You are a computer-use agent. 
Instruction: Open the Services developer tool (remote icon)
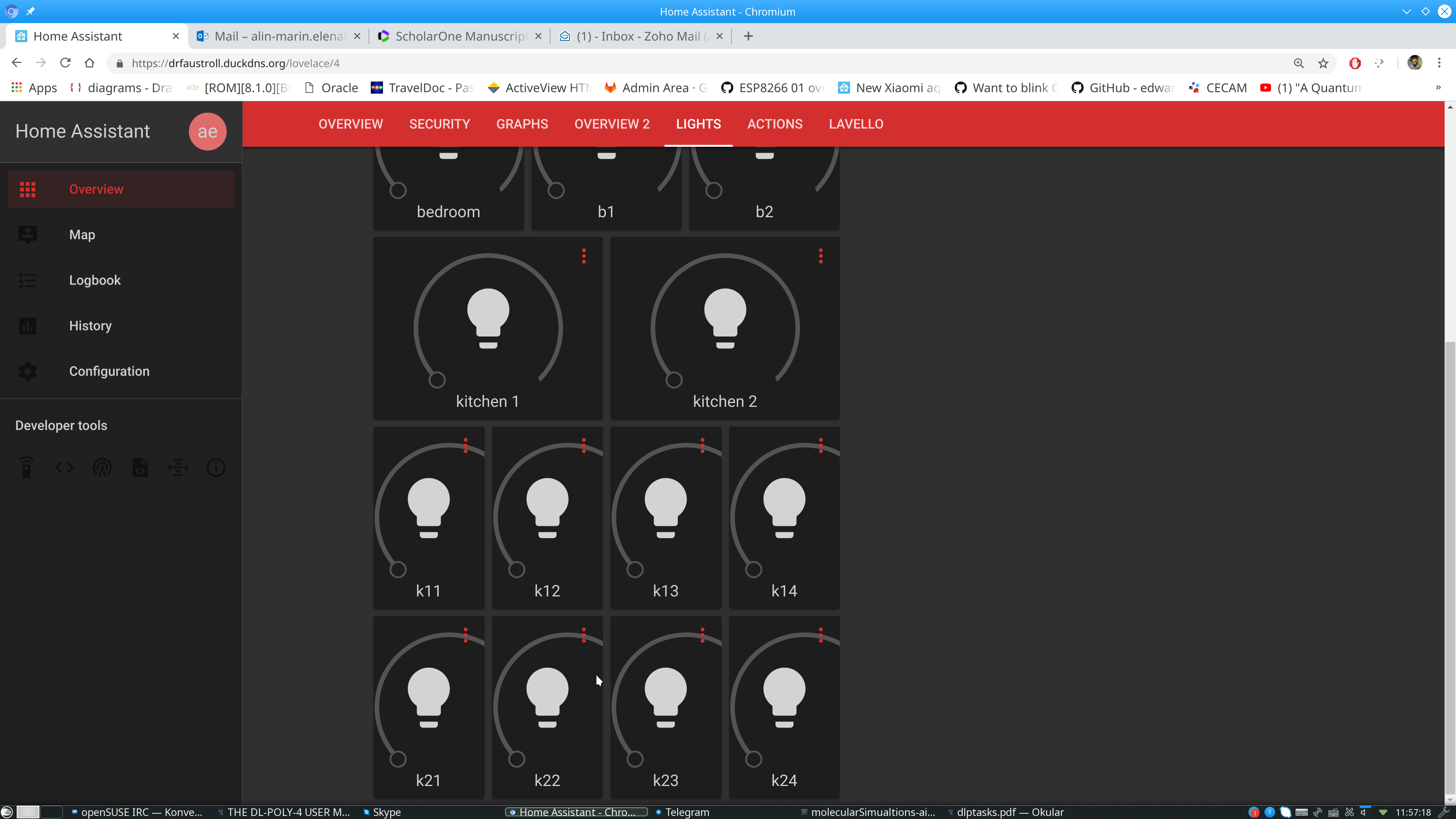[26, 468]
